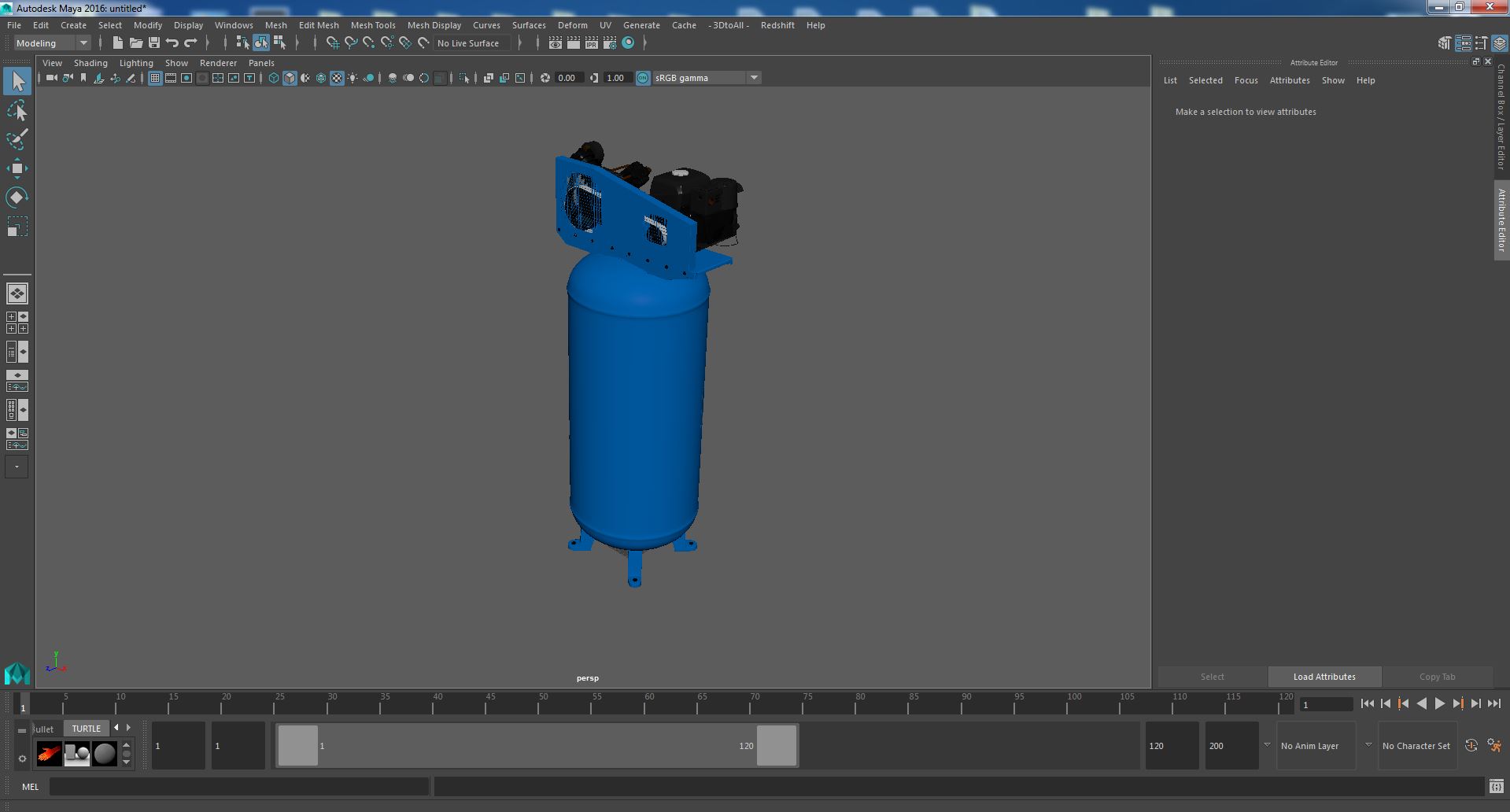Activate the Lasso Select tool
Image resolution: width=1510 pixels, height=812 pixels.
[x=17, y=111]
